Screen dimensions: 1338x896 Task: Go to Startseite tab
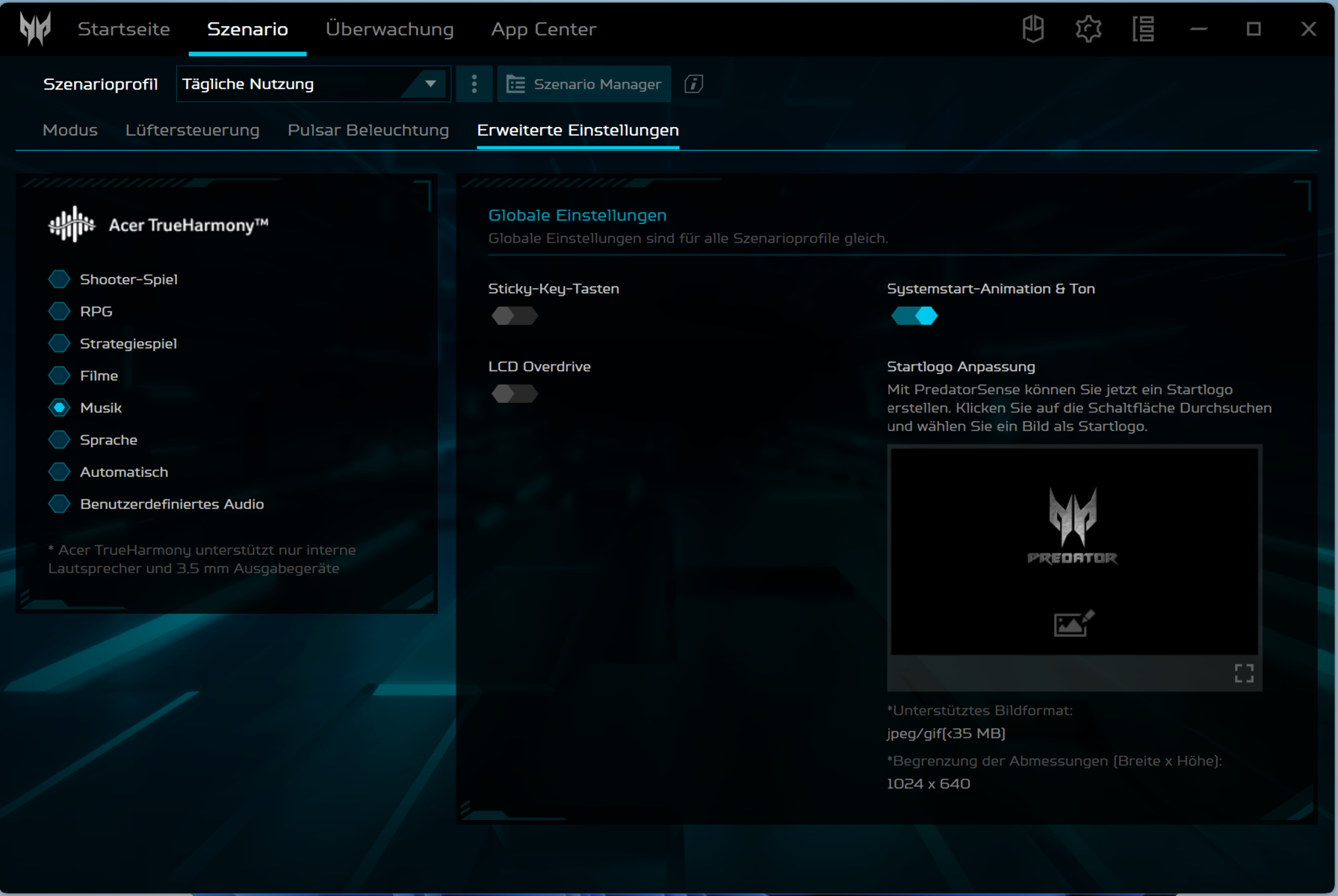pos(124,29)
